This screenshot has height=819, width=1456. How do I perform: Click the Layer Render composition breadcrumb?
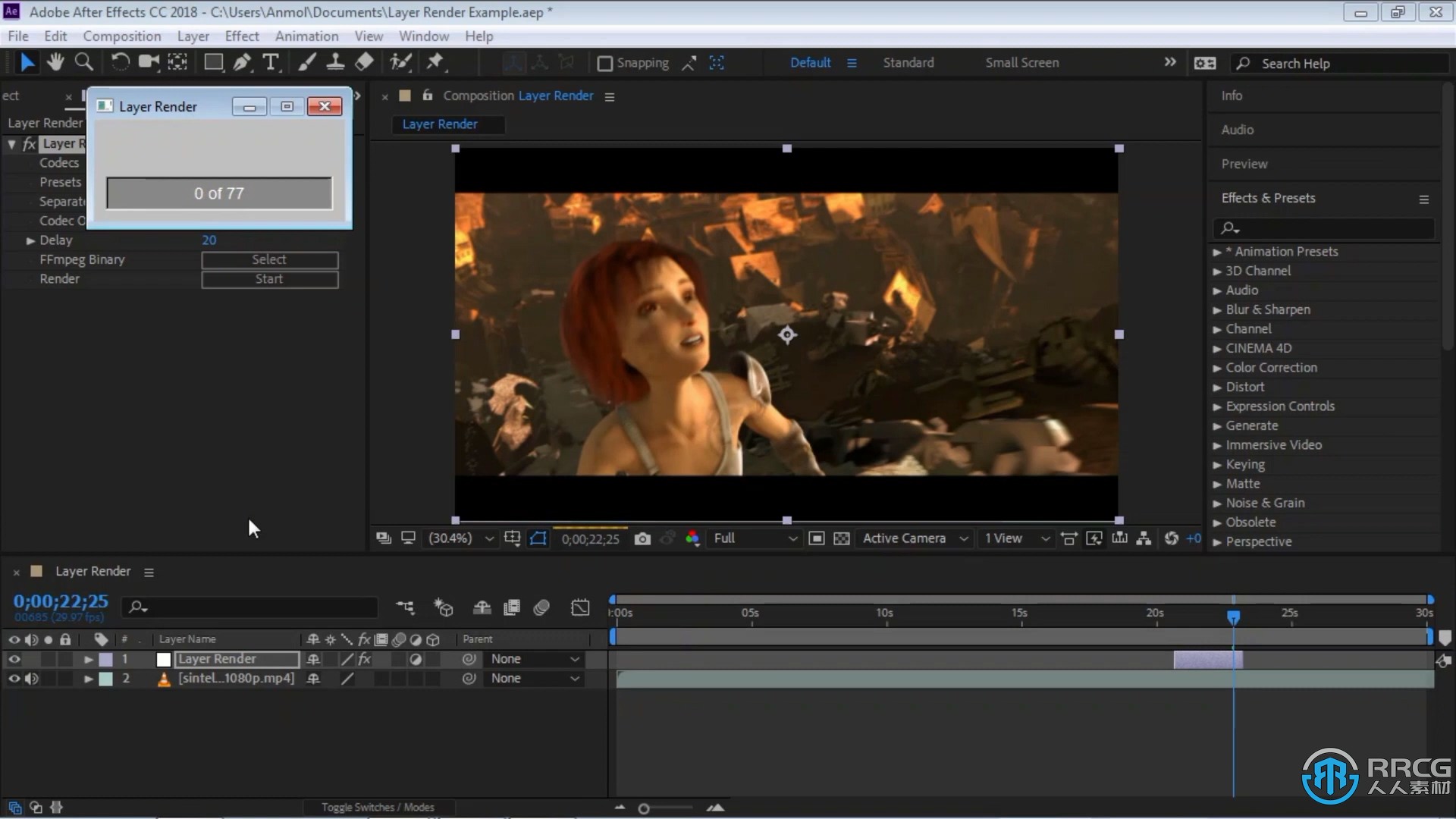pyautogui.click(x=440, y=124)
